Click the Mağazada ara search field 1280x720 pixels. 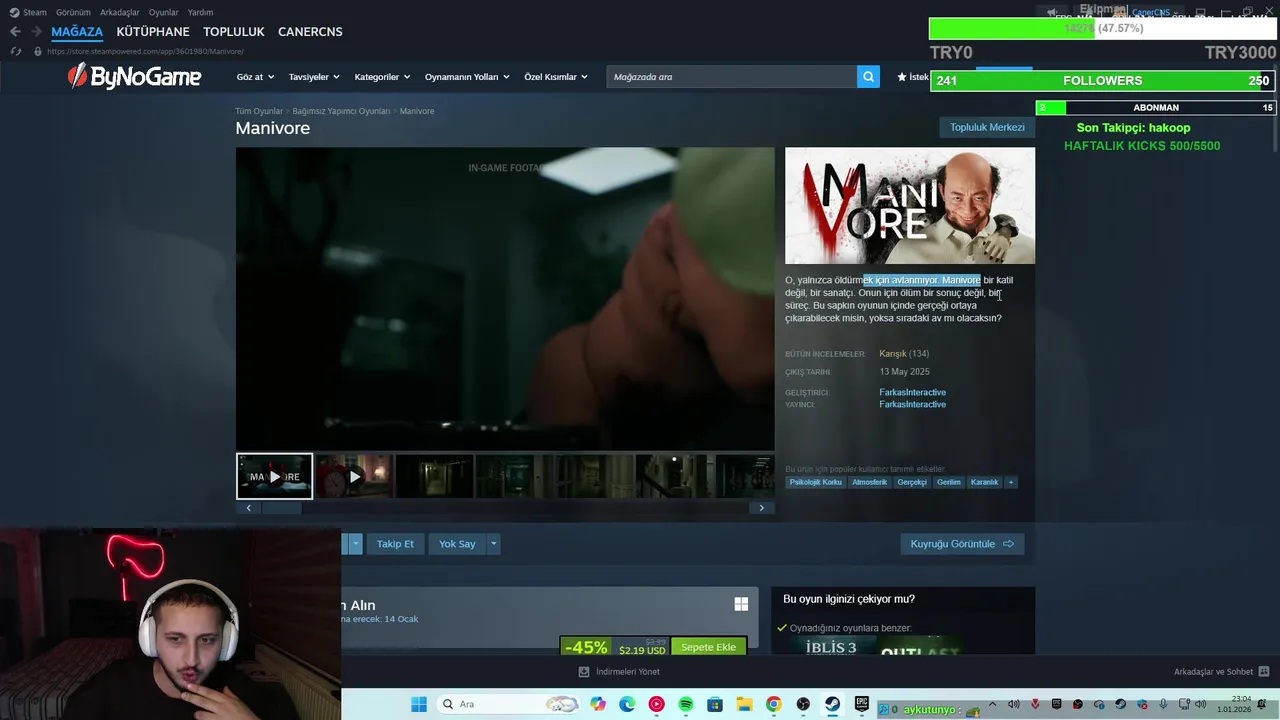(731, 76)
